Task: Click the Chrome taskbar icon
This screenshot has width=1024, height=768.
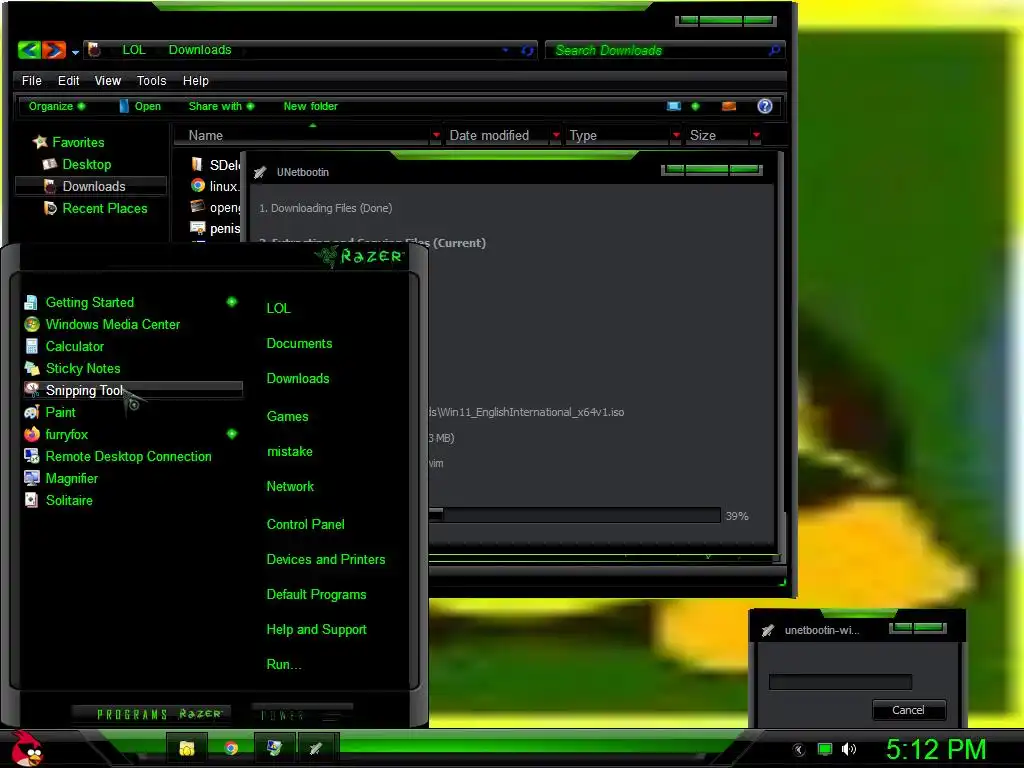Action: pyautogui.click(x=231, y=748)
